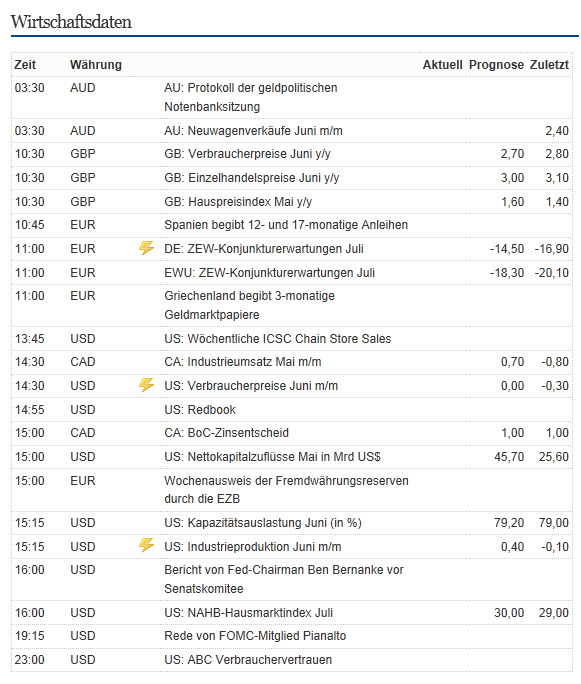Image resolution: width=581 pixels, height=684 pixels.
Task: Click the lightning icon beside US: Industrieproduktion Juni
Action: (x=146, y=545)
